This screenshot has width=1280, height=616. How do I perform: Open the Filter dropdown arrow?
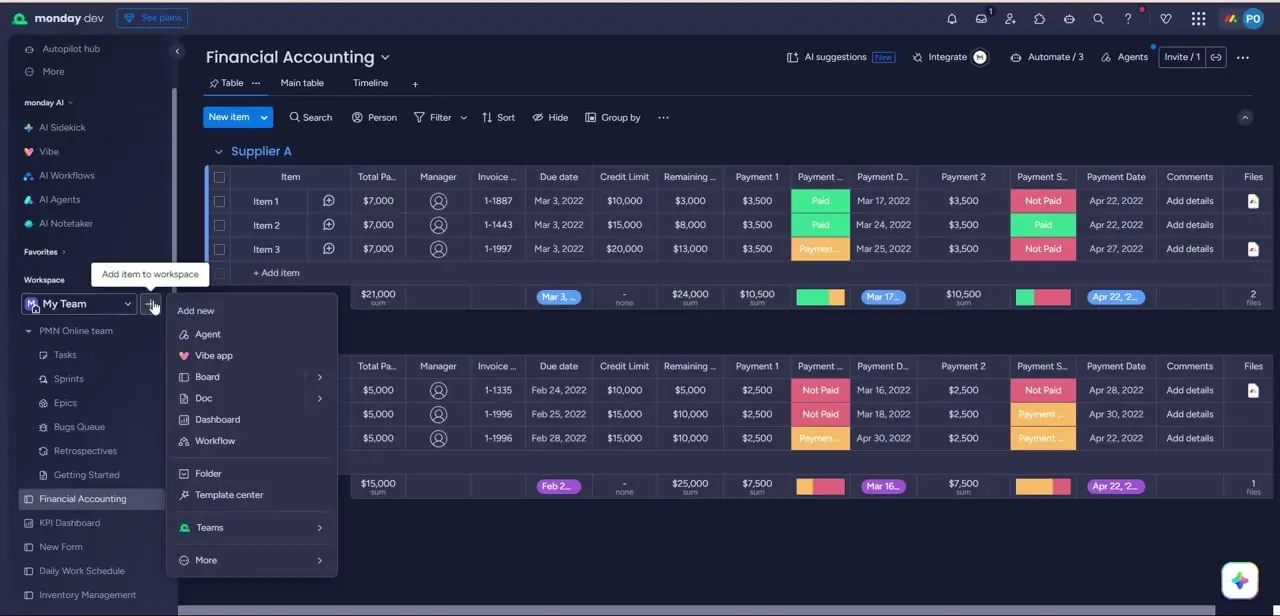point(463,118)
